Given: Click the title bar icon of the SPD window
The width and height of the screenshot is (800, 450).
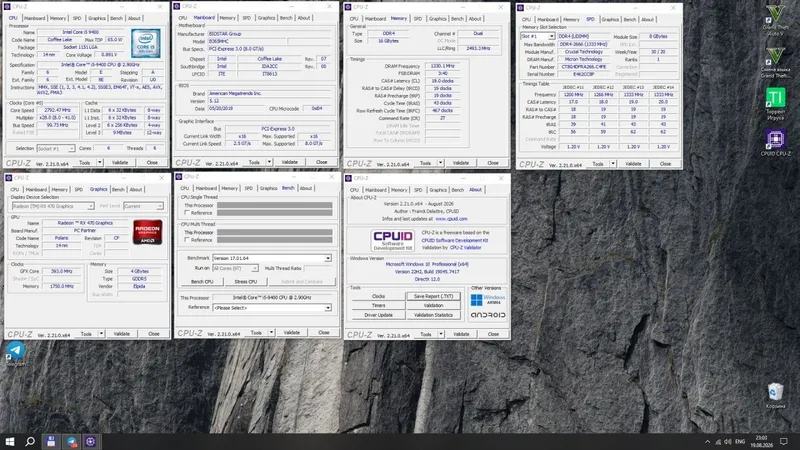Looking at the screenshot, I should pyautogui.click(x=520, y=8).
